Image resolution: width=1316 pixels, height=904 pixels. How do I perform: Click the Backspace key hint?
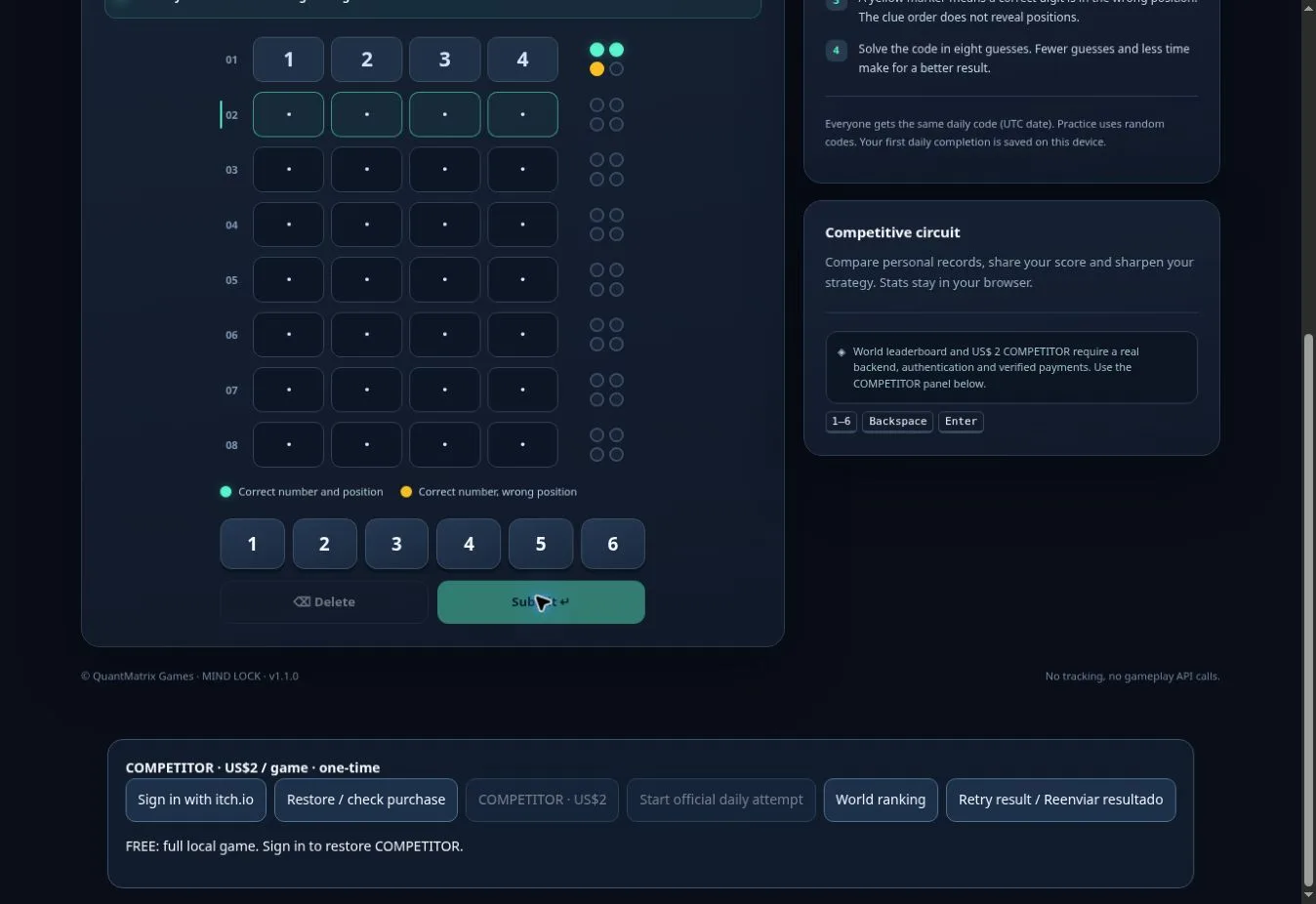(897, 422)
